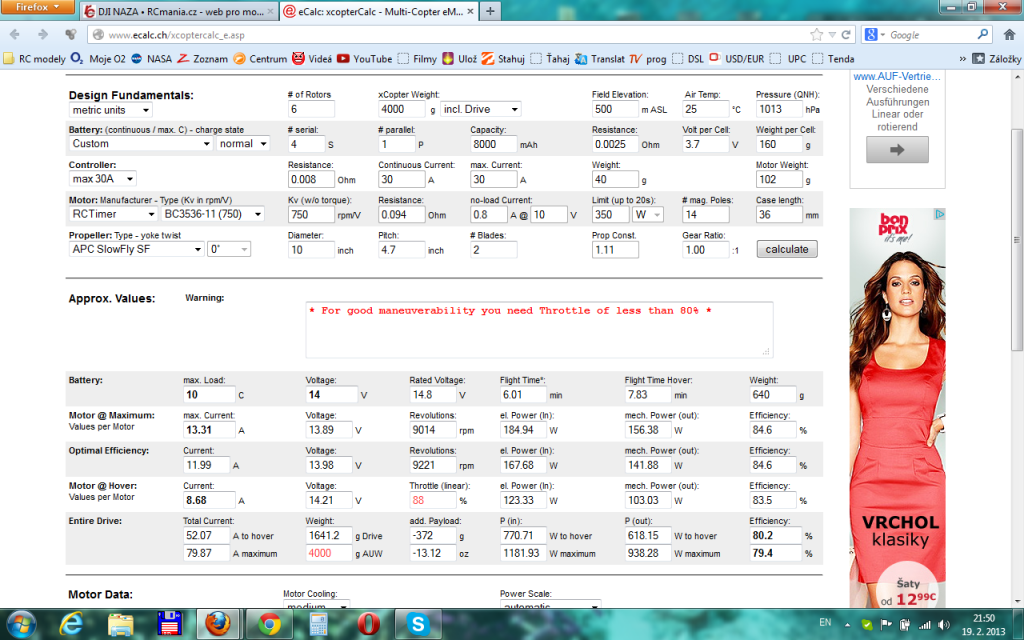Open Chrome from the taskbar

[269, 624]
